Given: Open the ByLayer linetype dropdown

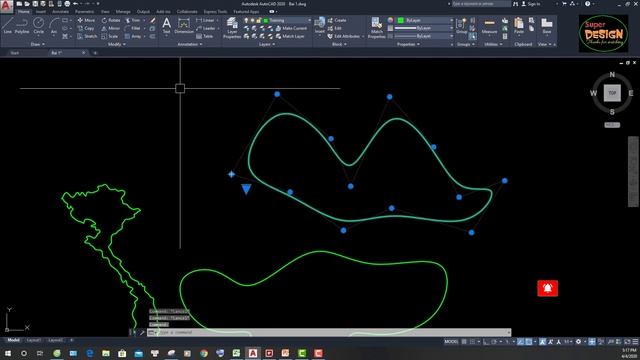Looking at the screenshot, I should pos(423,36).
